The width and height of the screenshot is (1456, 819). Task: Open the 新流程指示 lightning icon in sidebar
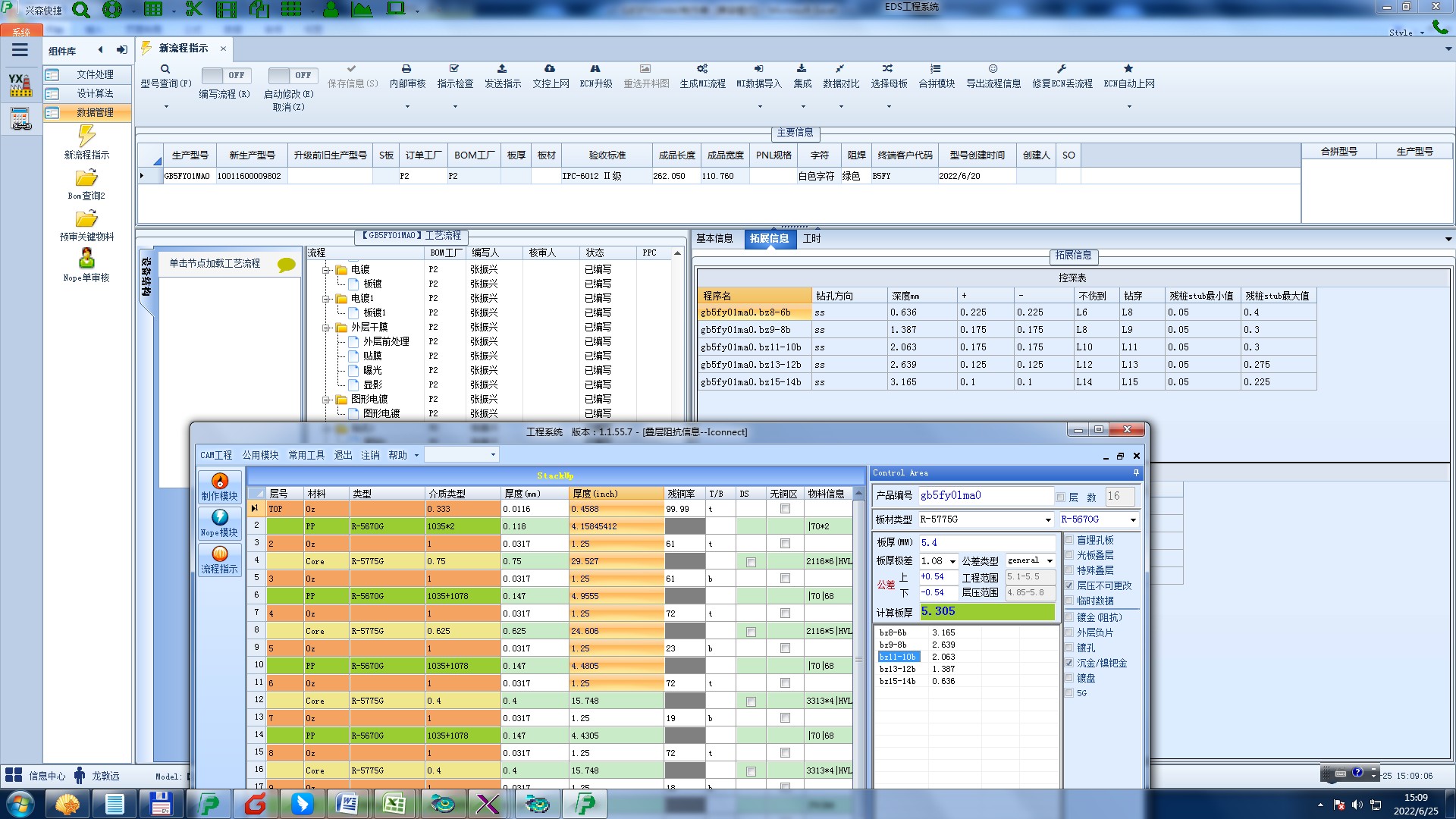[86, 136]
